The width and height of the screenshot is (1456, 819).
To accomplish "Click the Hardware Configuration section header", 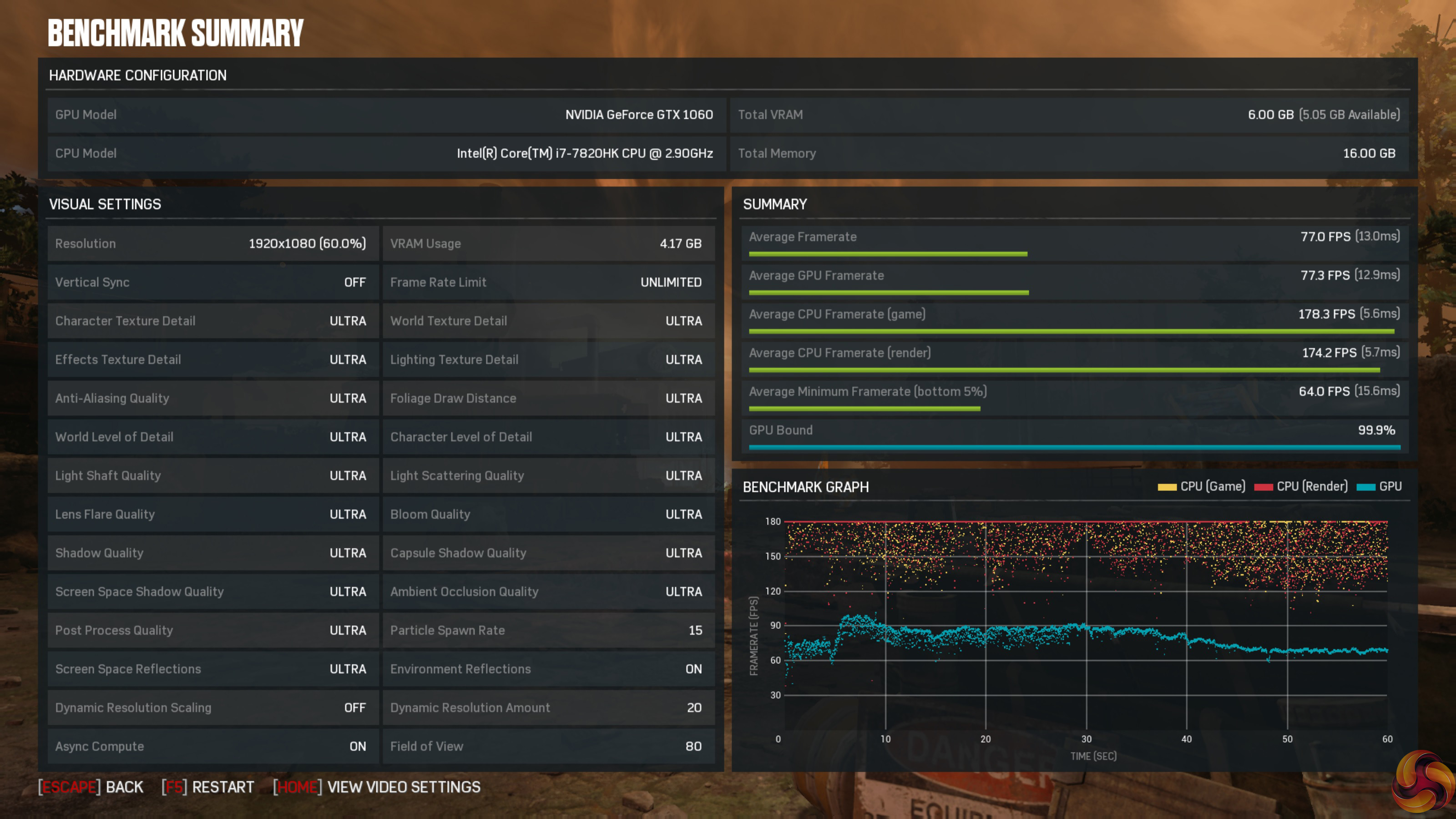I will coord(137,75).
